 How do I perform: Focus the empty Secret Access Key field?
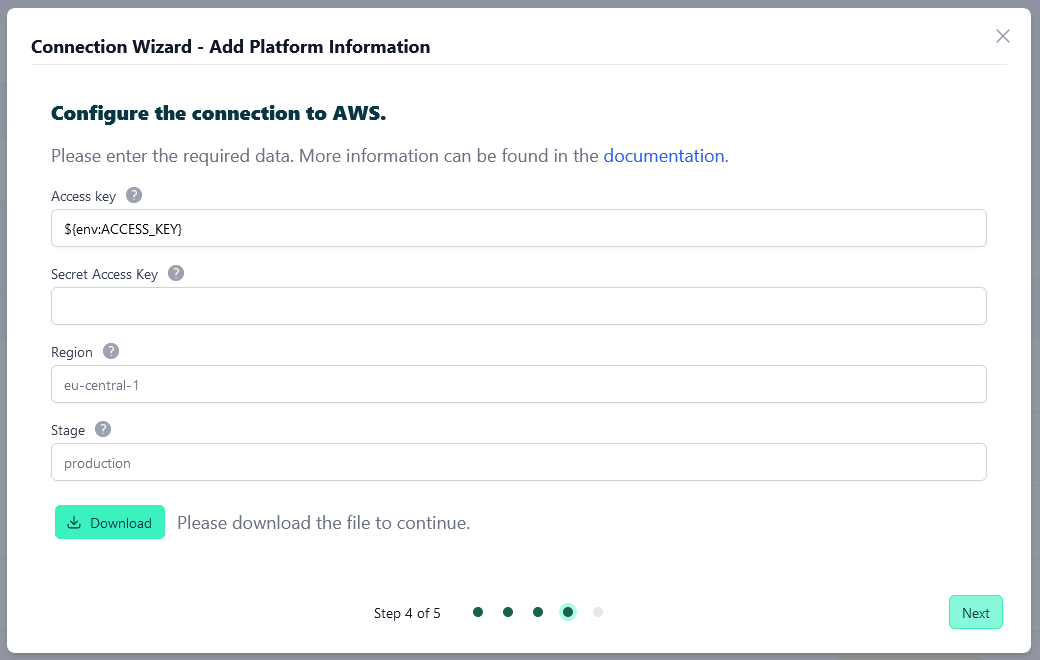pos(518,306)
